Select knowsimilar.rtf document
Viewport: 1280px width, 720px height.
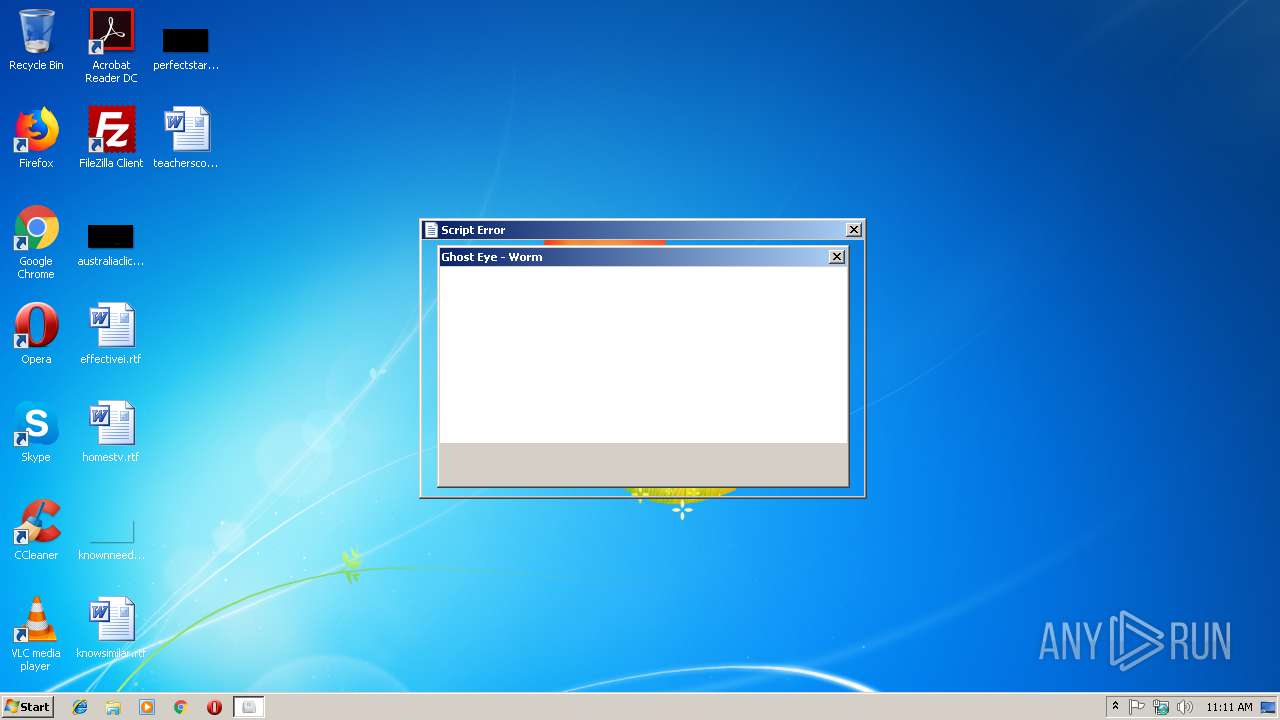click(111, 628)
